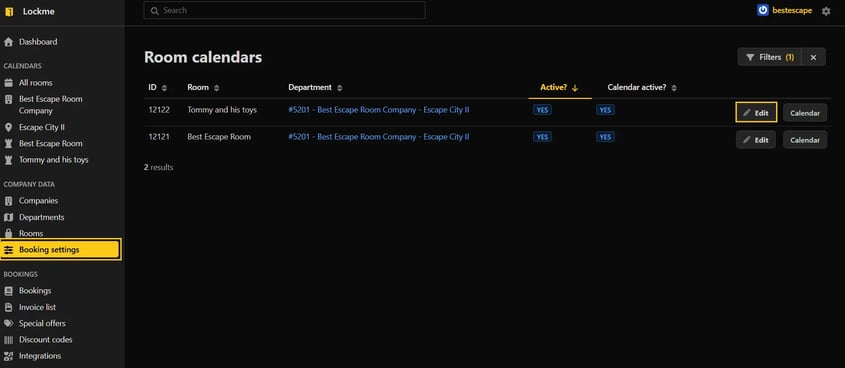The width and height of the screenshot is (845, 368).
Task: Open the Dashboard home icon
Action: (8, 42)
